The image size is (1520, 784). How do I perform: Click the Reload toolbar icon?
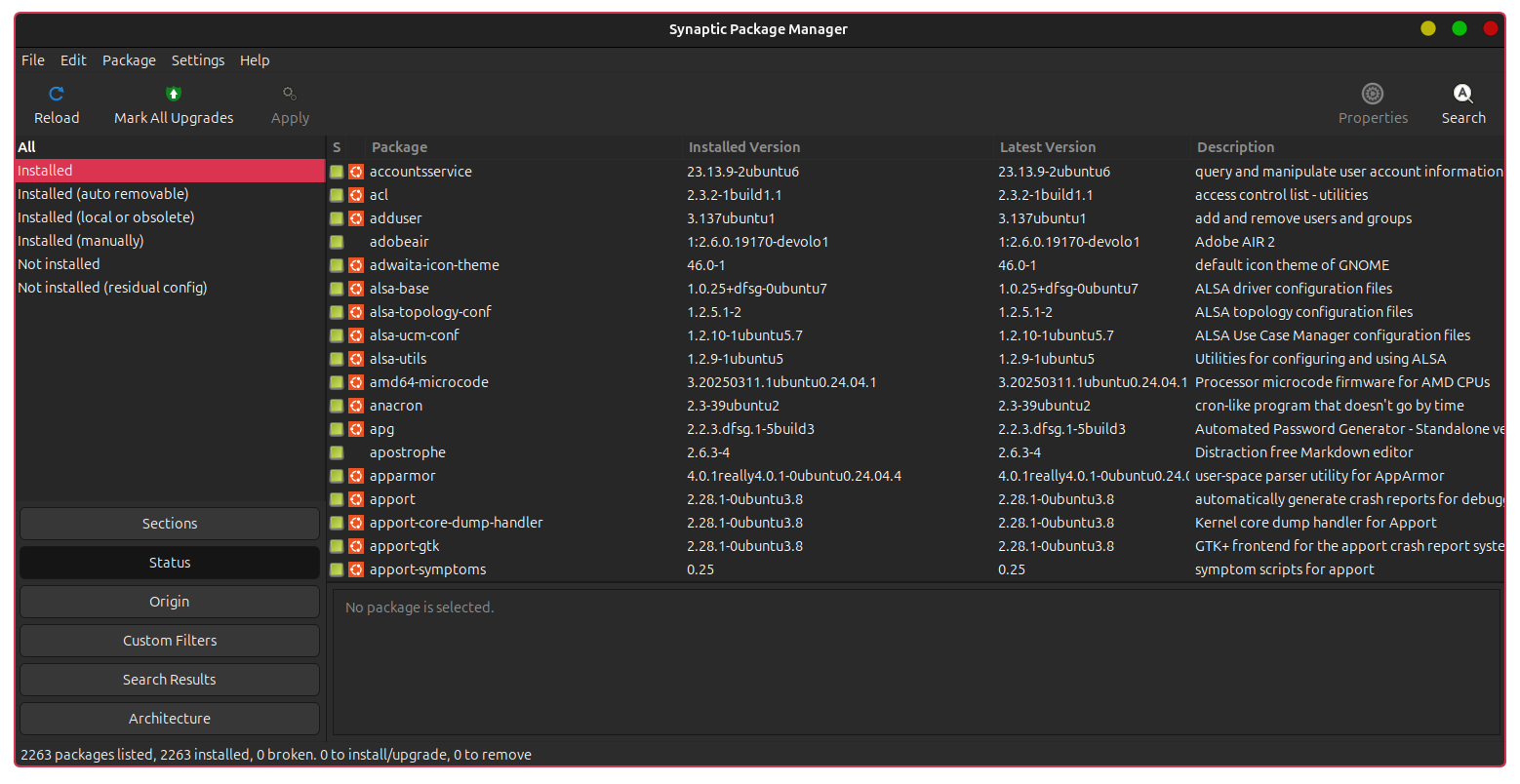[x=57, y=95]
